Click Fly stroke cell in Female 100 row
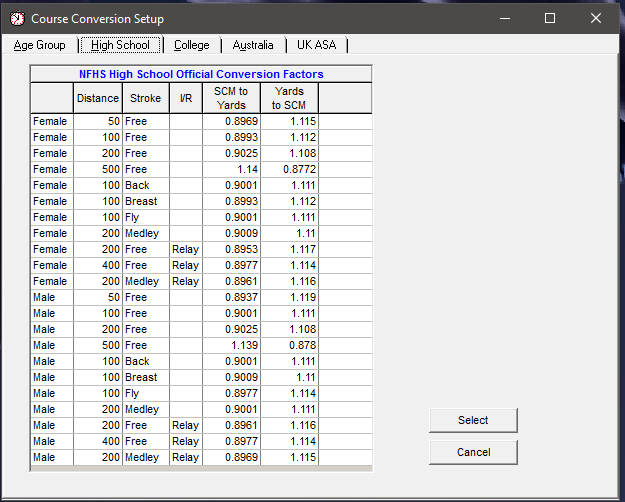 (146, 217)
